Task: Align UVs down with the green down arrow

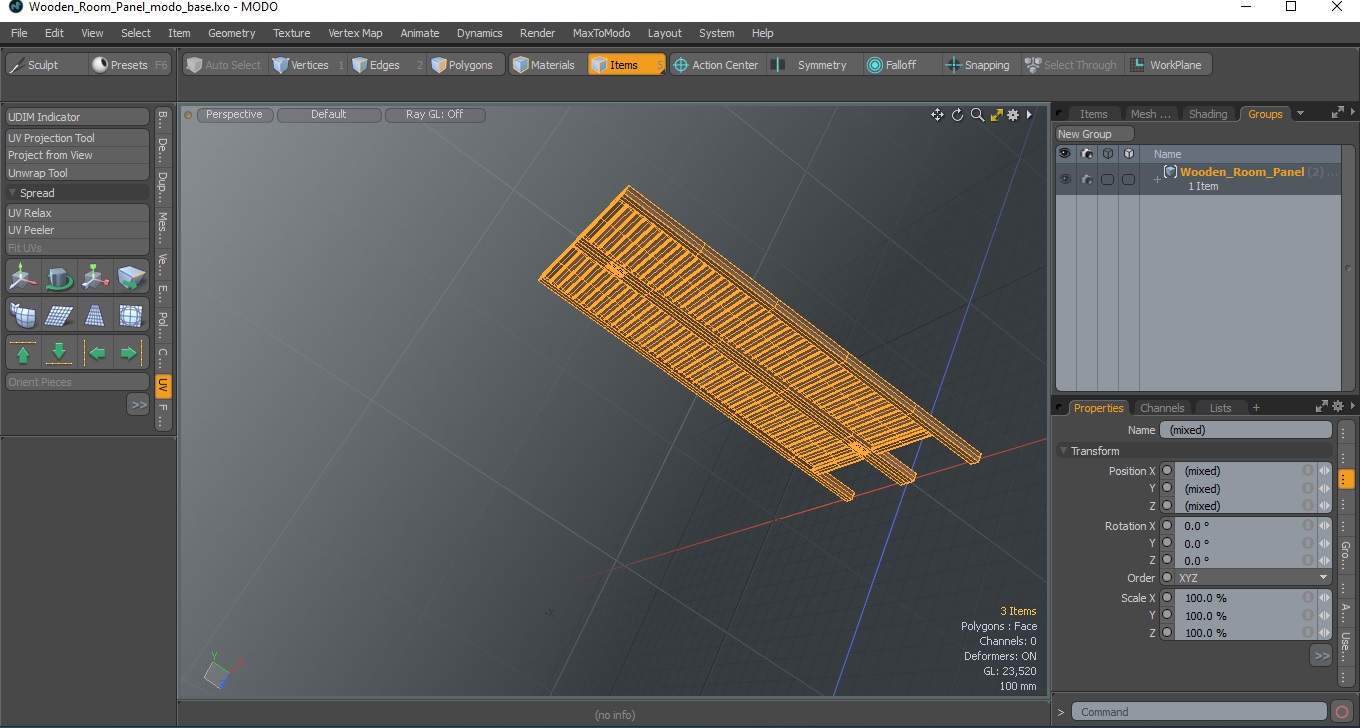Action: click(59, 353)
